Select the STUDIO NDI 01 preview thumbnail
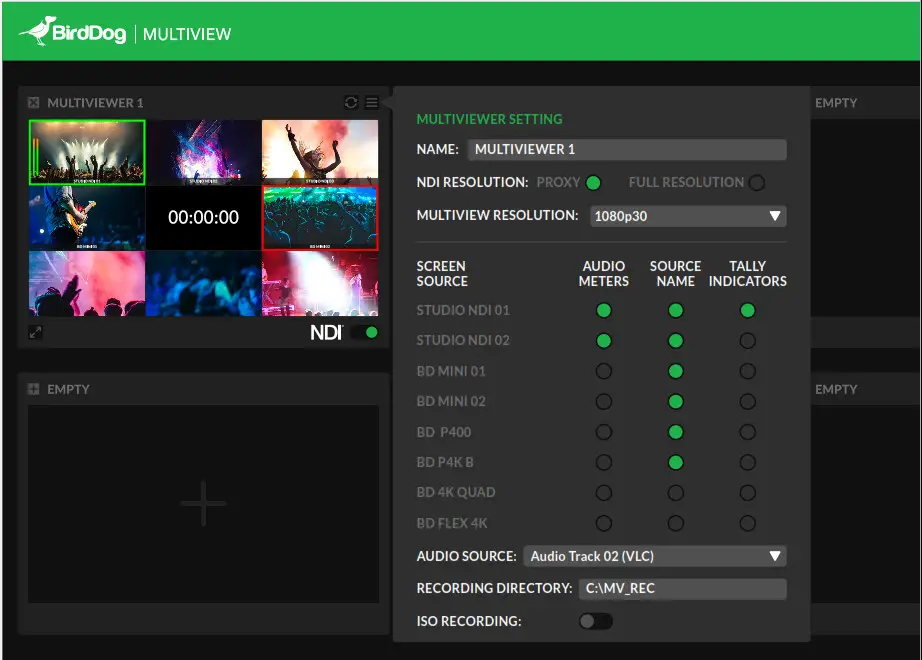 coord(87,151)
